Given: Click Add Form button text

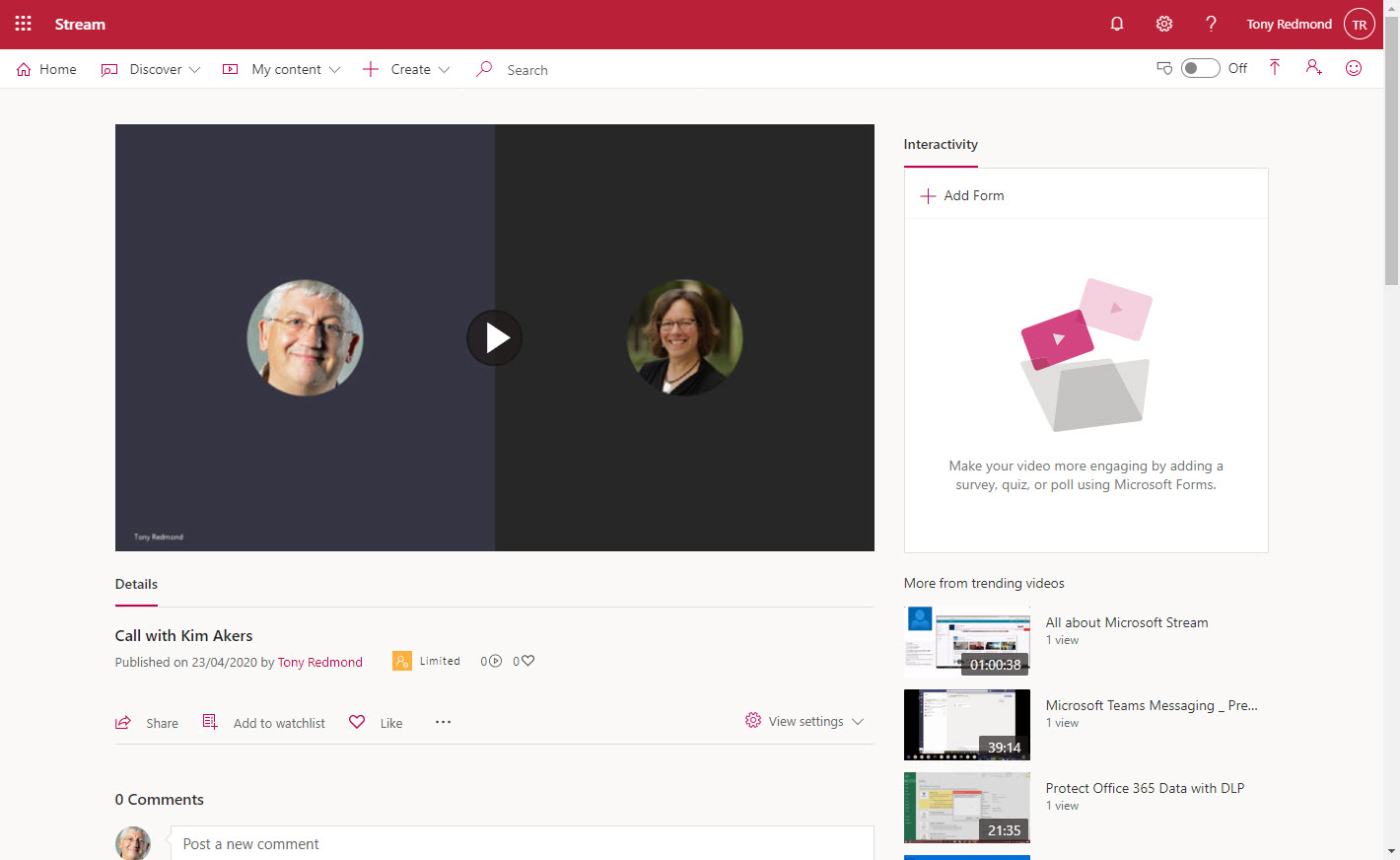Looking at the screenshot, I should coord(974,196).
